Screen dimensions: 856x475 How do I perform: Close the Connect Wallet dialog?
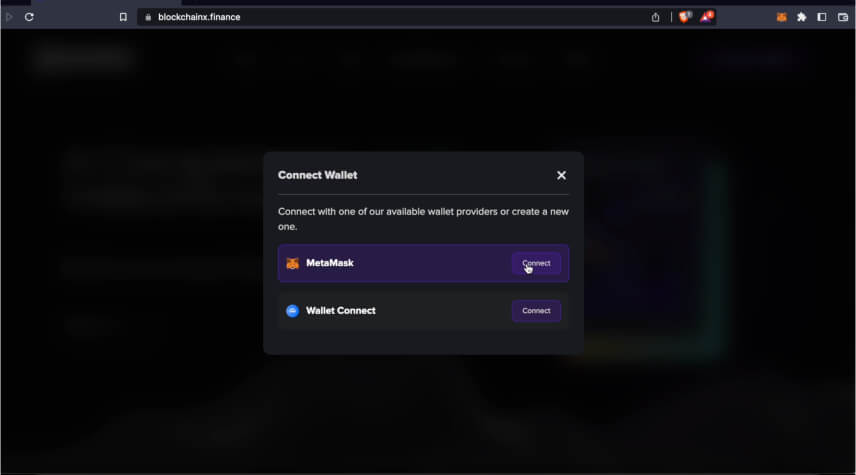(561, 175)
